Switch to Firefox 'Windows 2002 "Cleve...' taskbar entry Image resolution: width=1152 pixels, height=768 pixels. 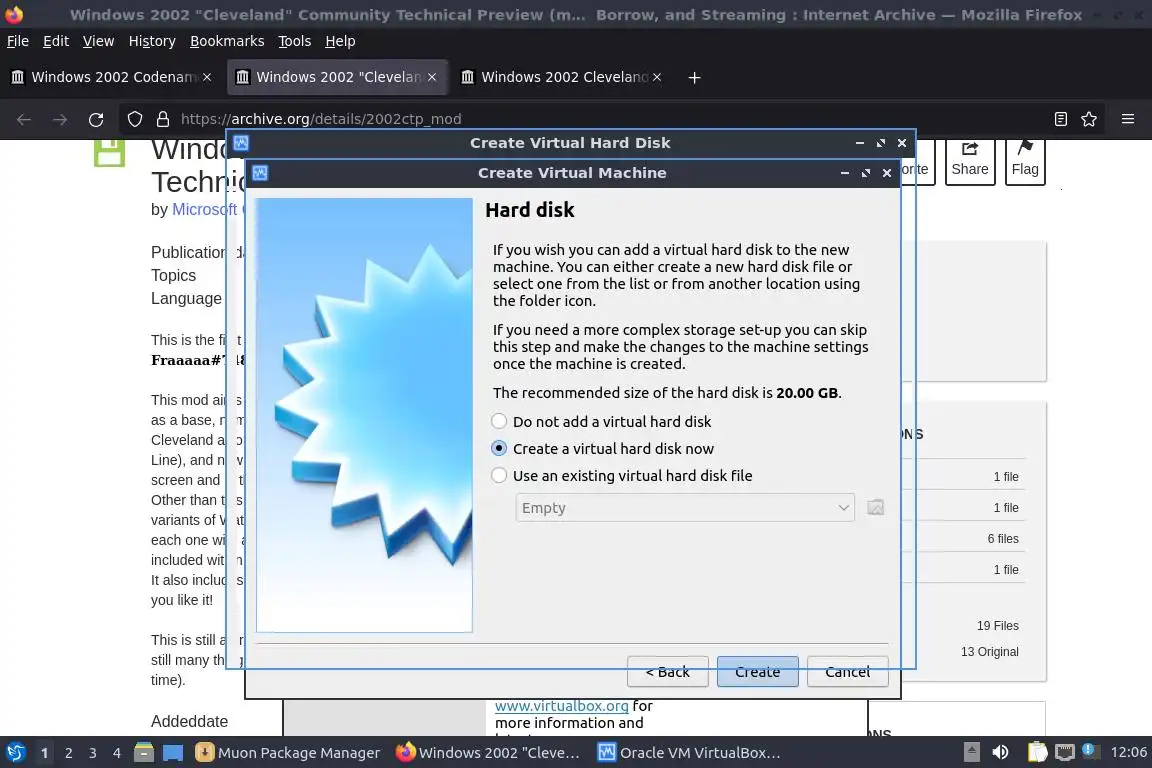click(488, 753)
